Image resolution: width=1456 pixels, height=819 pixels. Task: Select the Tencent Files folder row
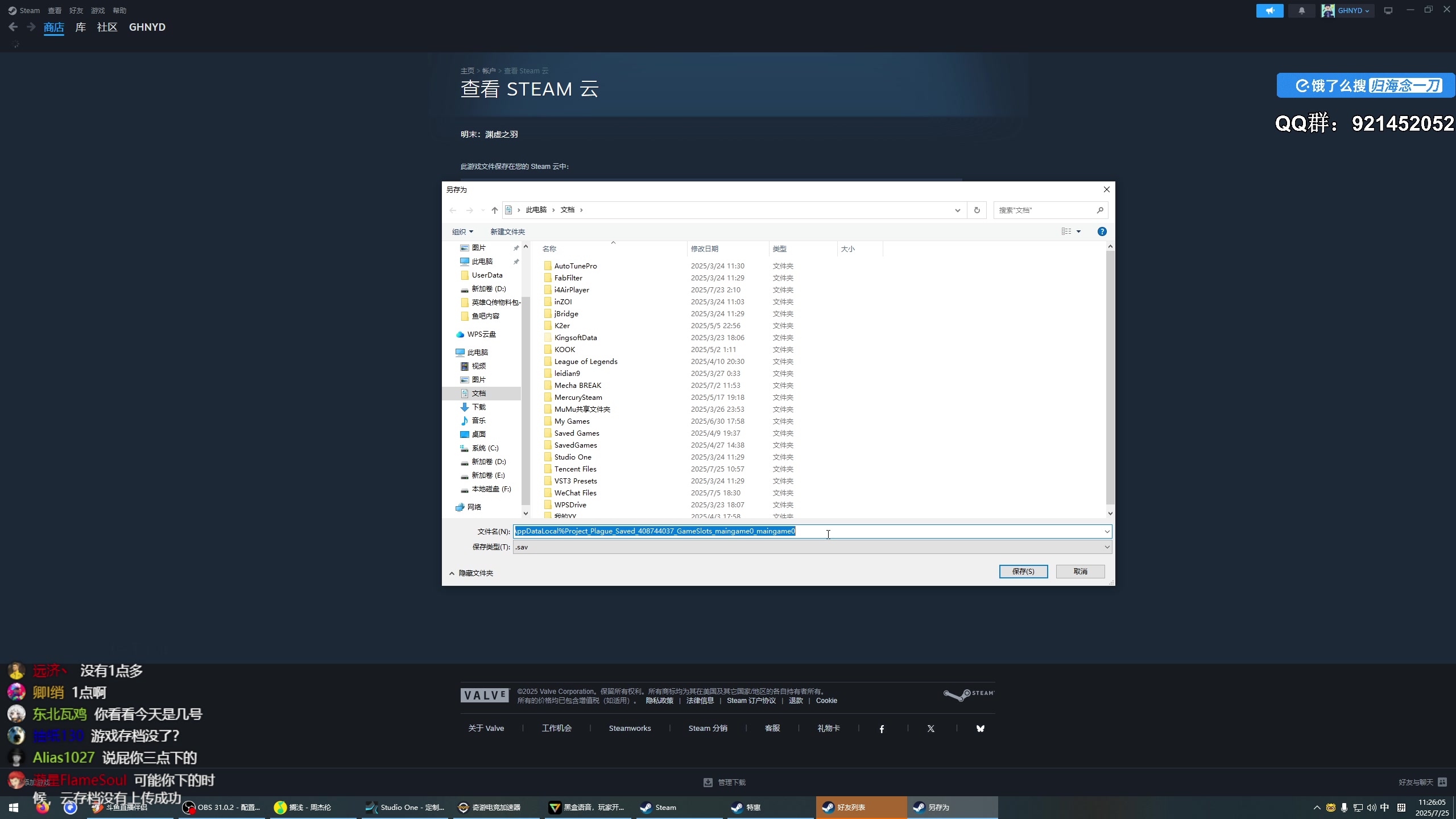point(576,469)
